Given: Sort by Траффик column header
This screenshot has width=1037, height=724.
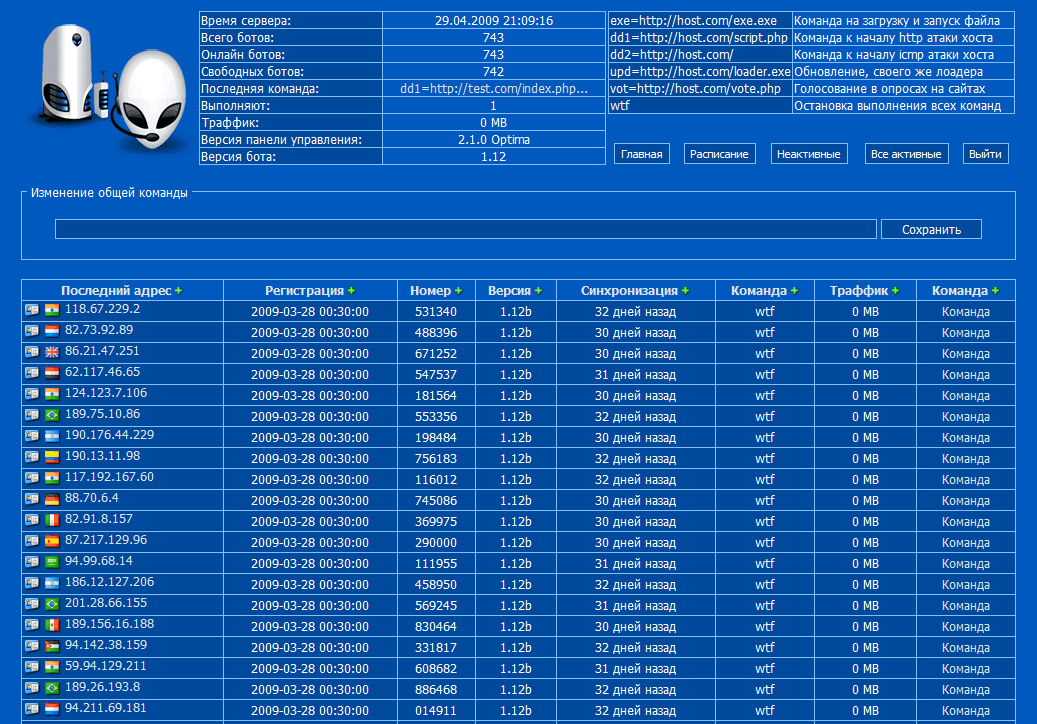Looking at the screenshot, I should tap(858, 290).
